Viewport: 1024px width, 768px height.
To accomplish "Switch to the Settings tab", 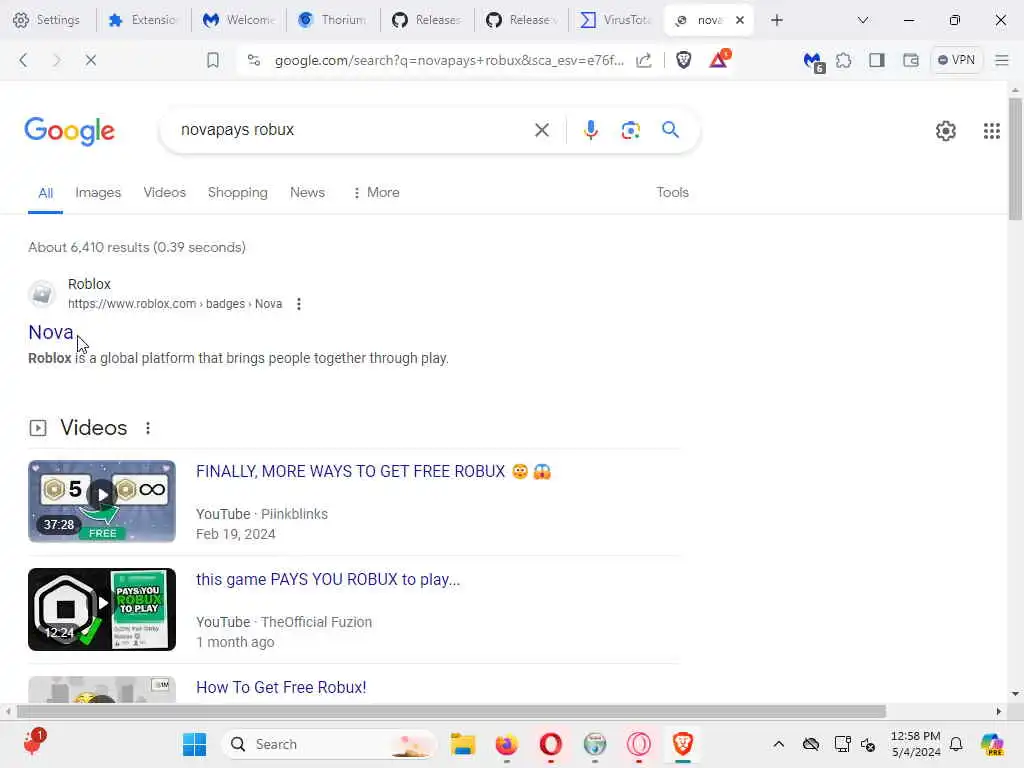I will pos(47,20).
